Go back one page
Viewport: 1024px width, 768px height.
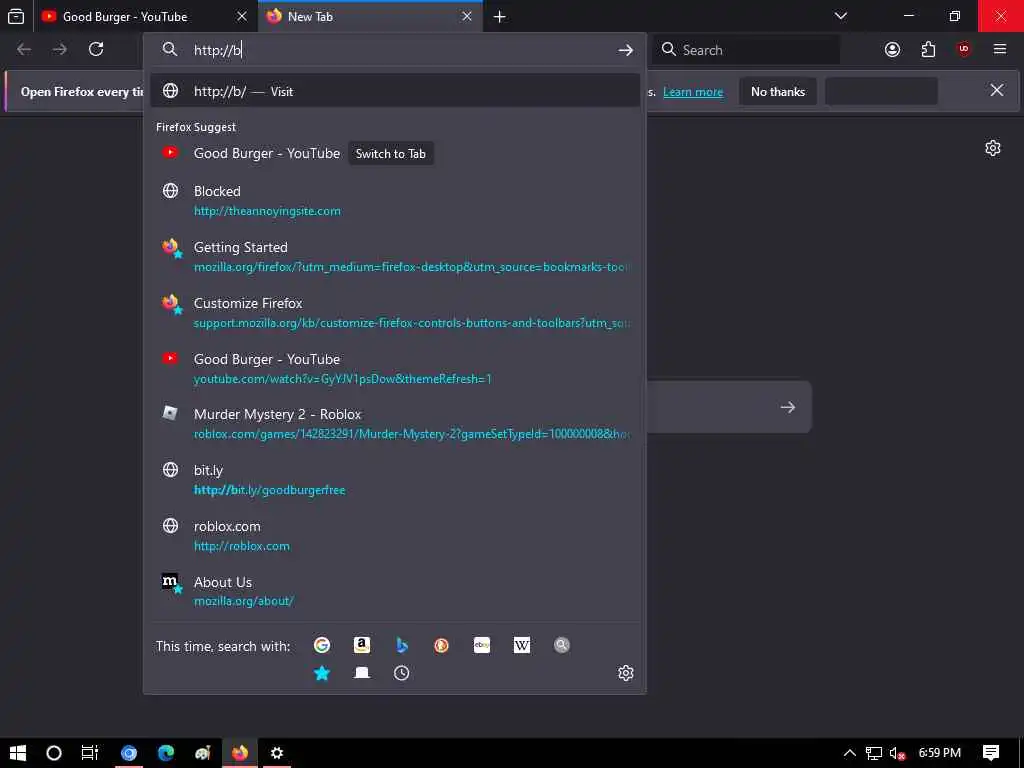[x=24, y=50]
